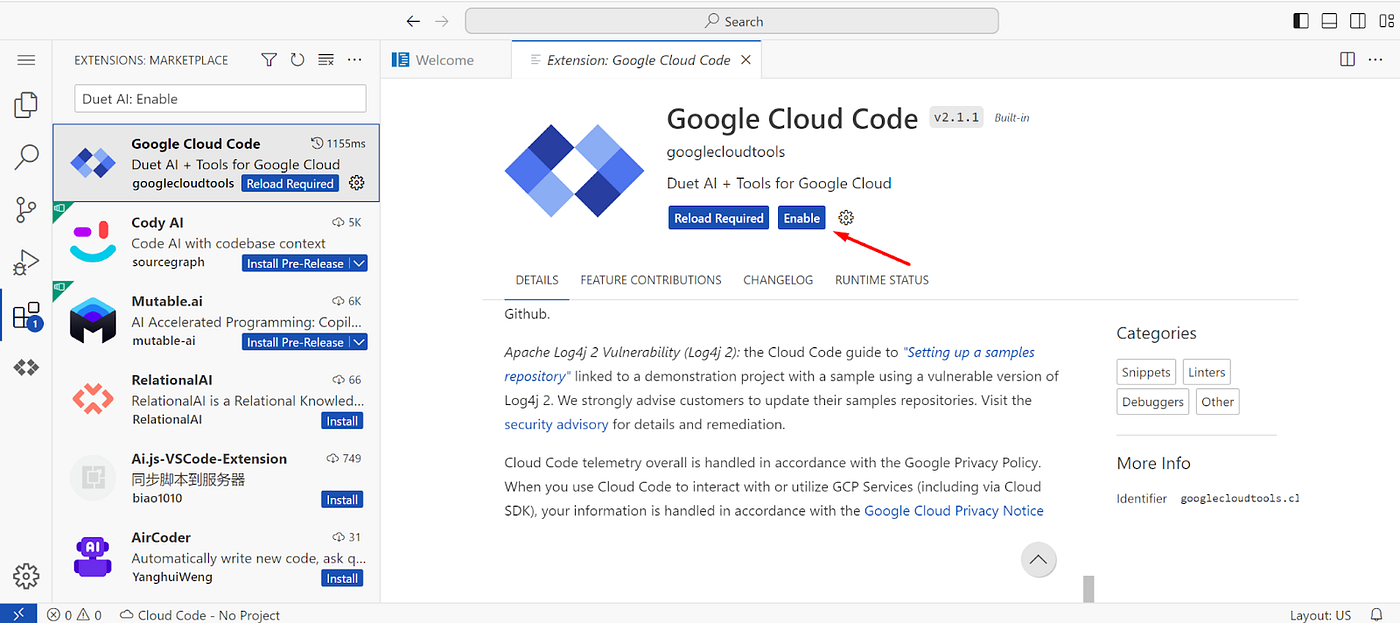This screenshot has height=623, width=1400.
Task: Select the Other category
Action: [x=1217, y=402]
